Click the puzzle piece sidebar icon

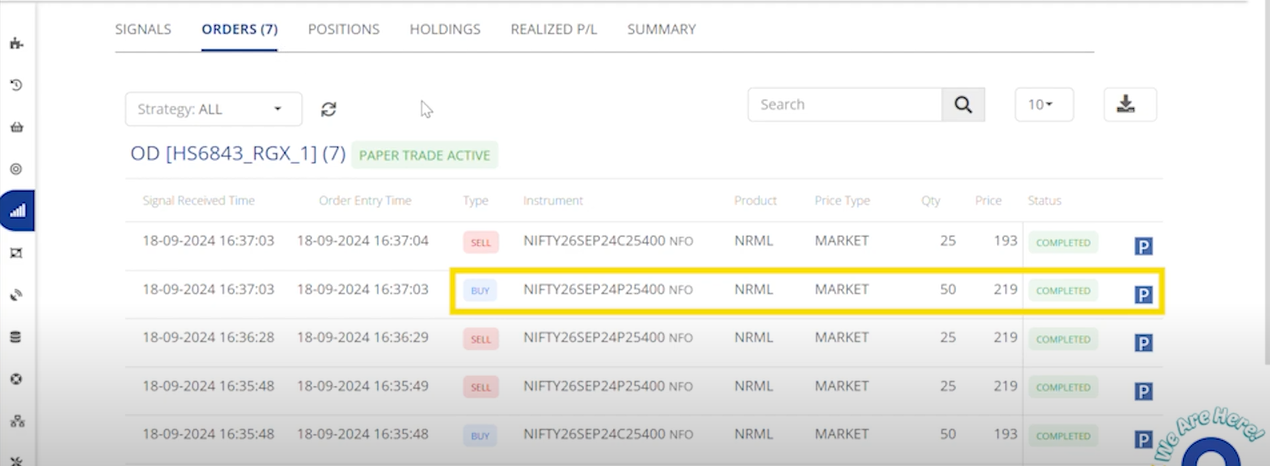tap(16, 43)
